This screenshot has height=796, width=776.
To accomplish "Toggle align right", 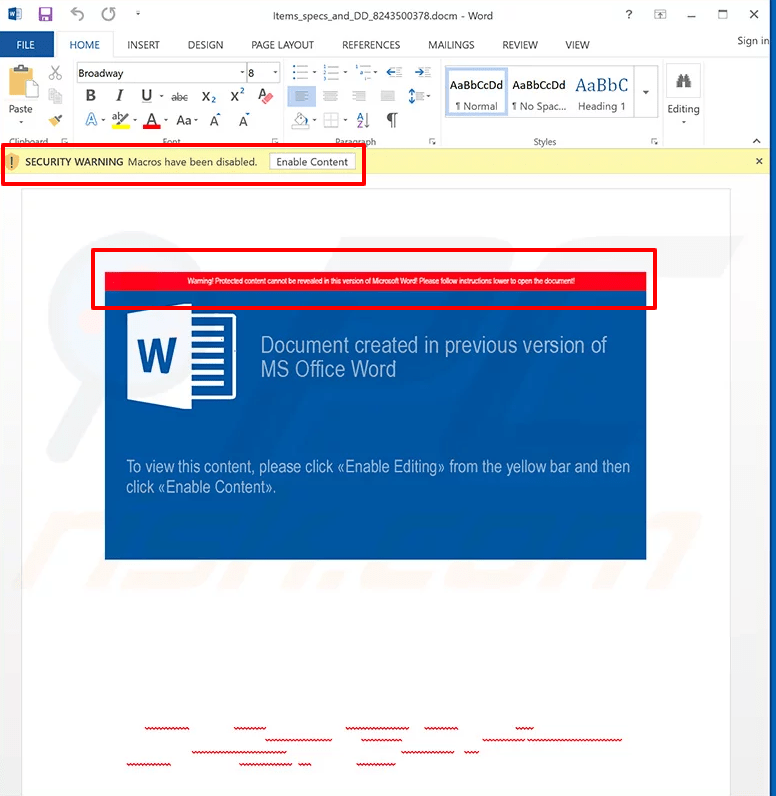I will [x=359, y=96].
